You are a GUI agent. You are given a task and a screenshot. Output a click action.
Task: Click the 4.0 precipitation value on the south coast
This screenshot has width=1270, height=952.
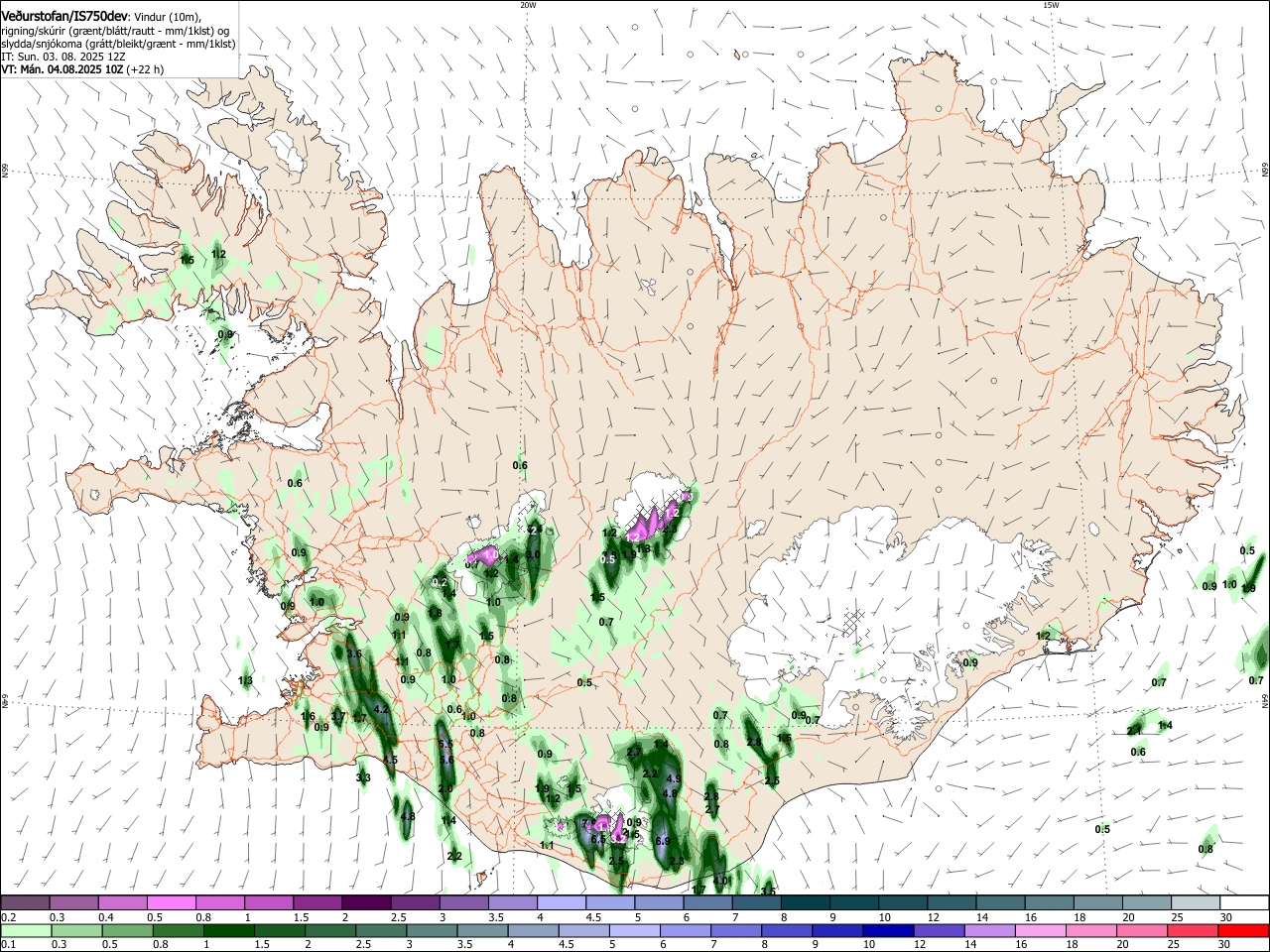coord(721,881)
